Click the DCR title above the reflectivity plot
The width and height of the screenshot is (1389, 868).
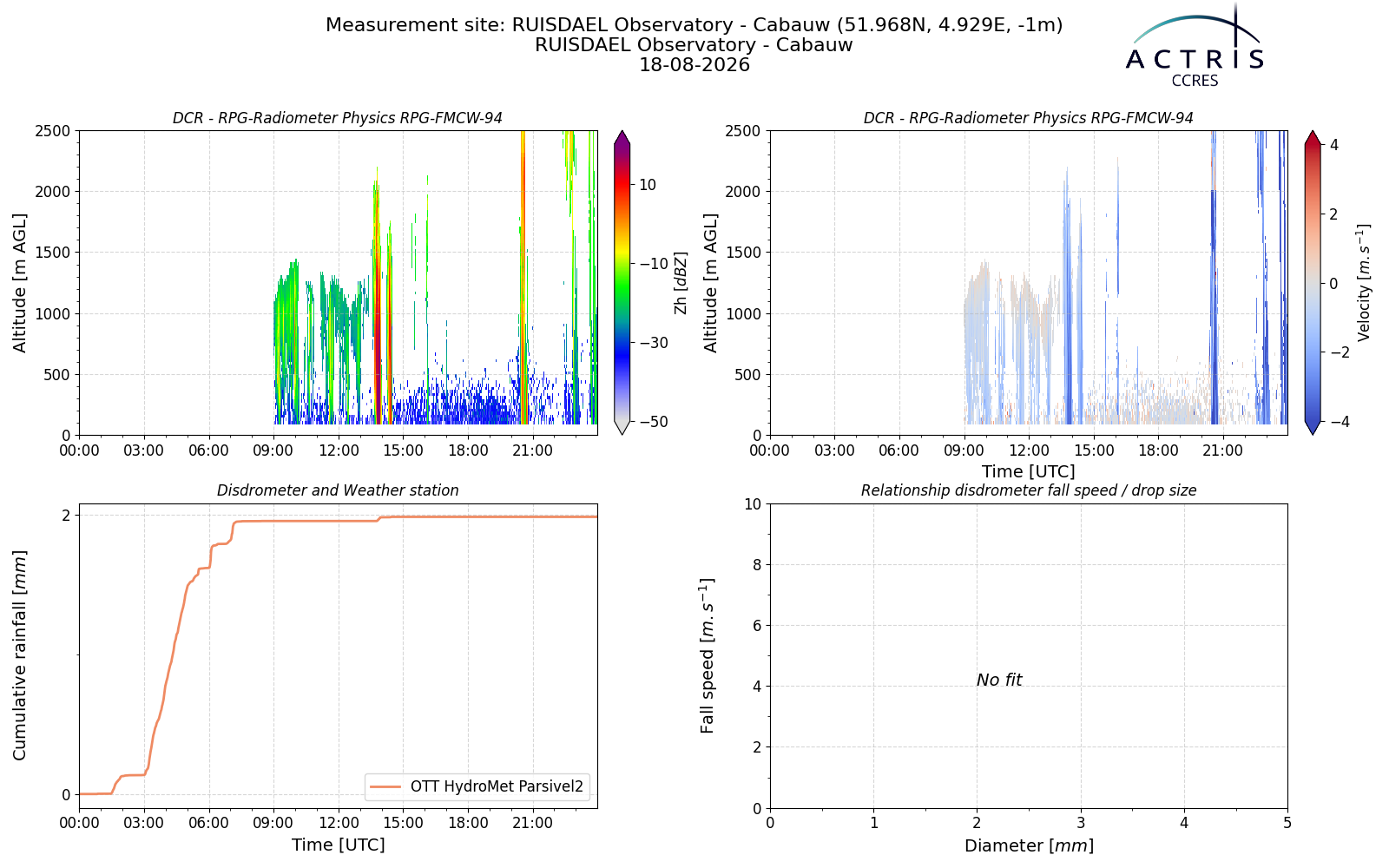[338, 118]
